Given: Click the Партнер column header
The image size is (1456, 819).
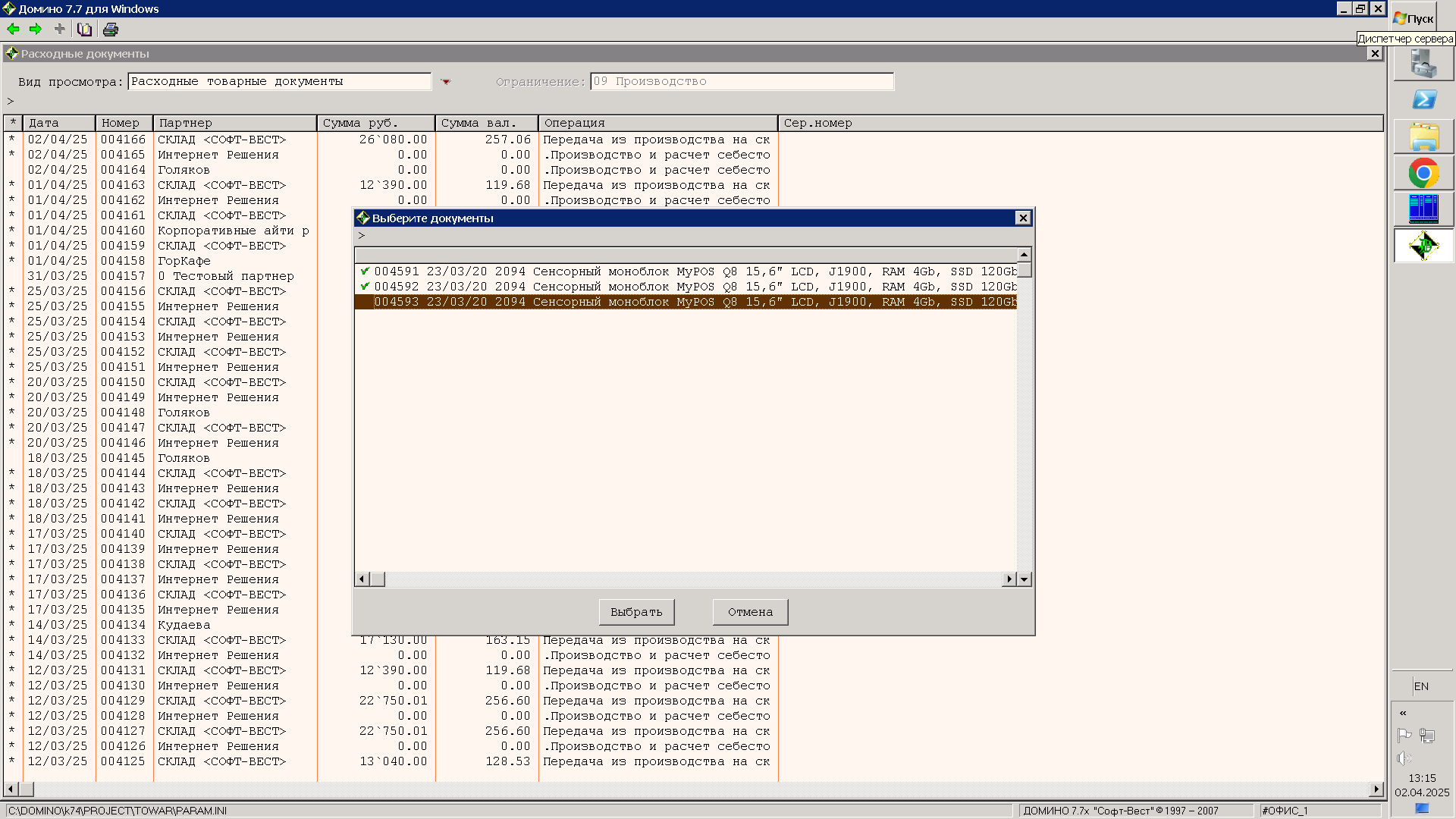Looking at the screenshot, I should pyautogui.click(x=235, y=123).
